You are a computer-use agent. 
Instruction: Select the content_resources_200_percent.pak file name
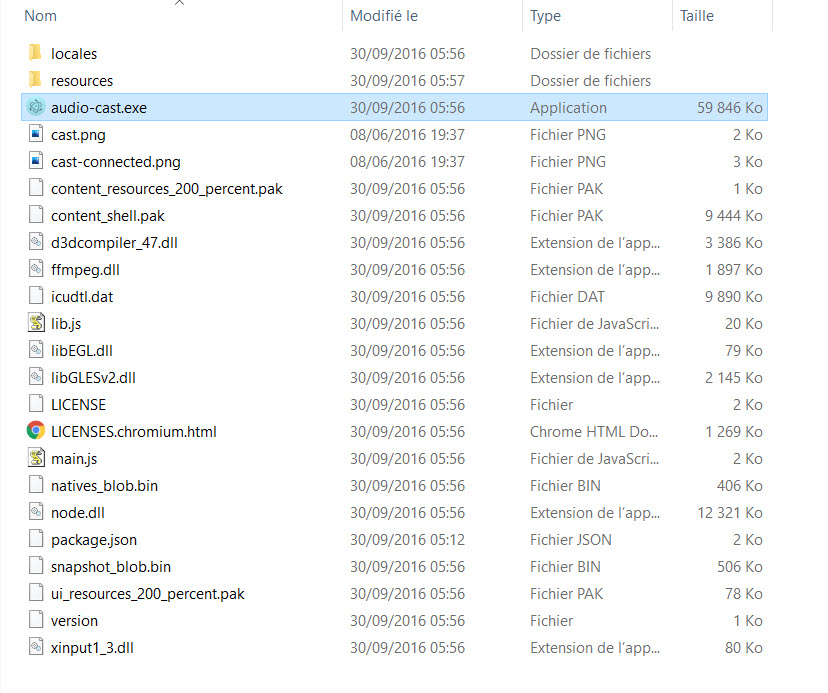pos(166,189)
